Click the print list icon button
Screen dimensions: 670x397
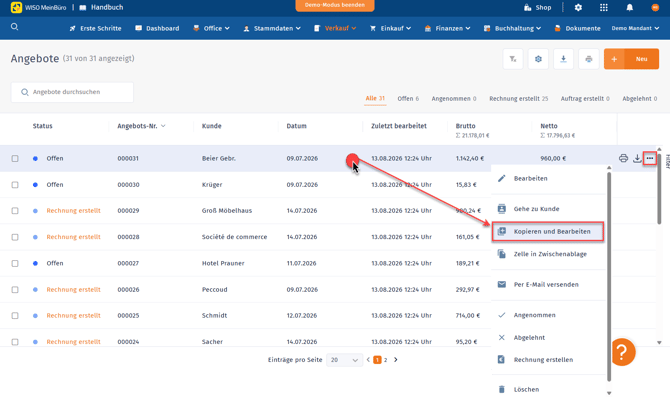point(588,59)
